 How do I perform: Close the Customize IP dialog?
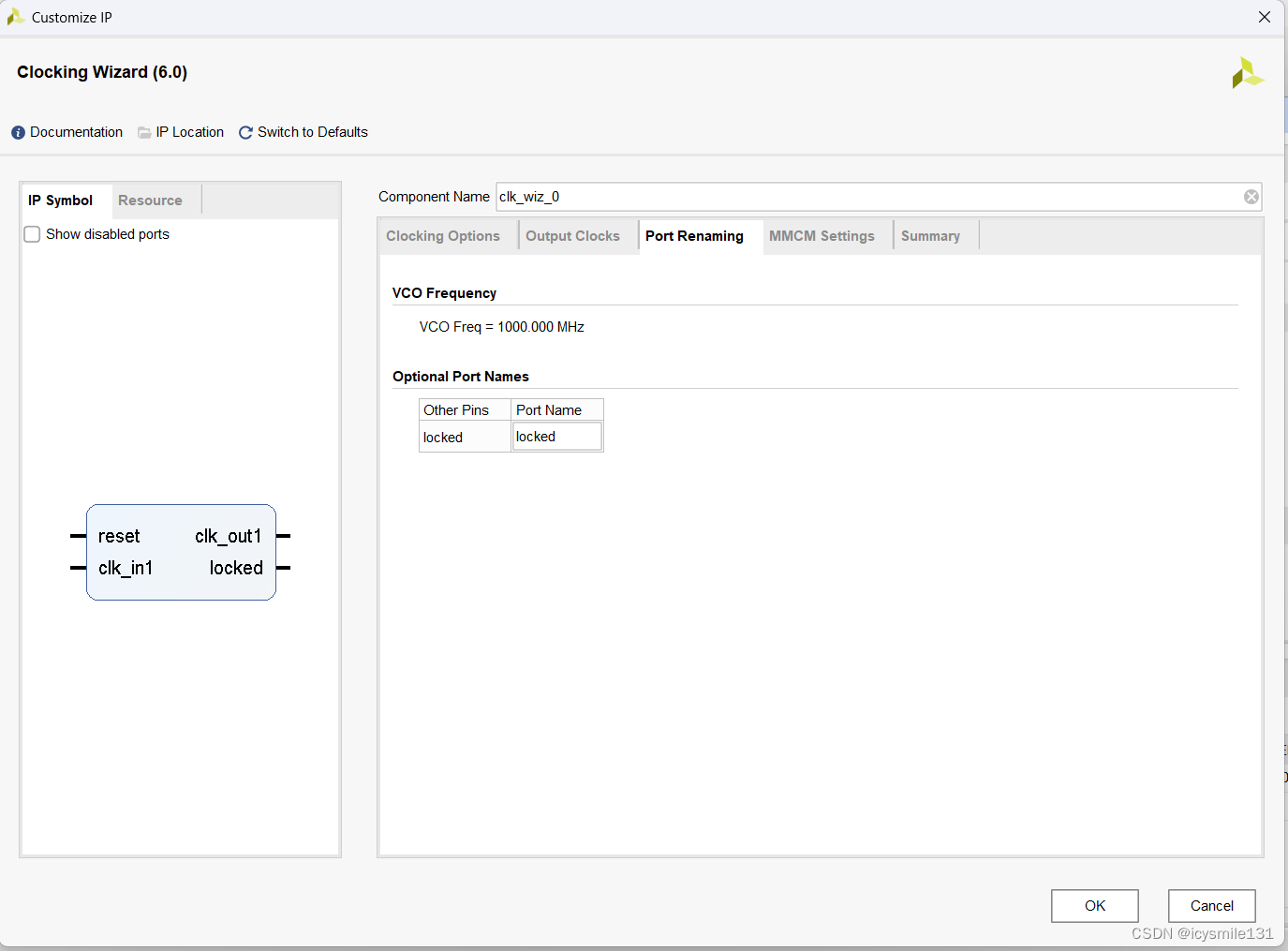[x=1265, y=17]
